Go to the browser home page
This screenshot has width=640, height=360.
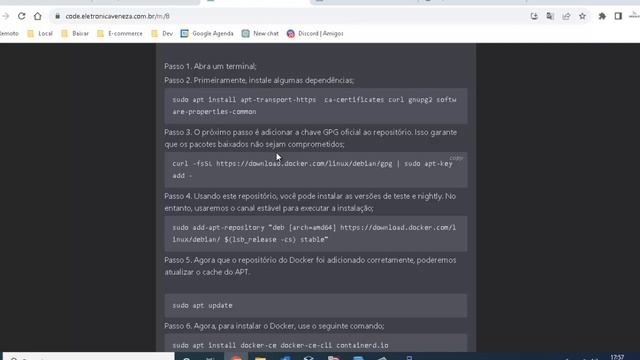tap(38, 16)
